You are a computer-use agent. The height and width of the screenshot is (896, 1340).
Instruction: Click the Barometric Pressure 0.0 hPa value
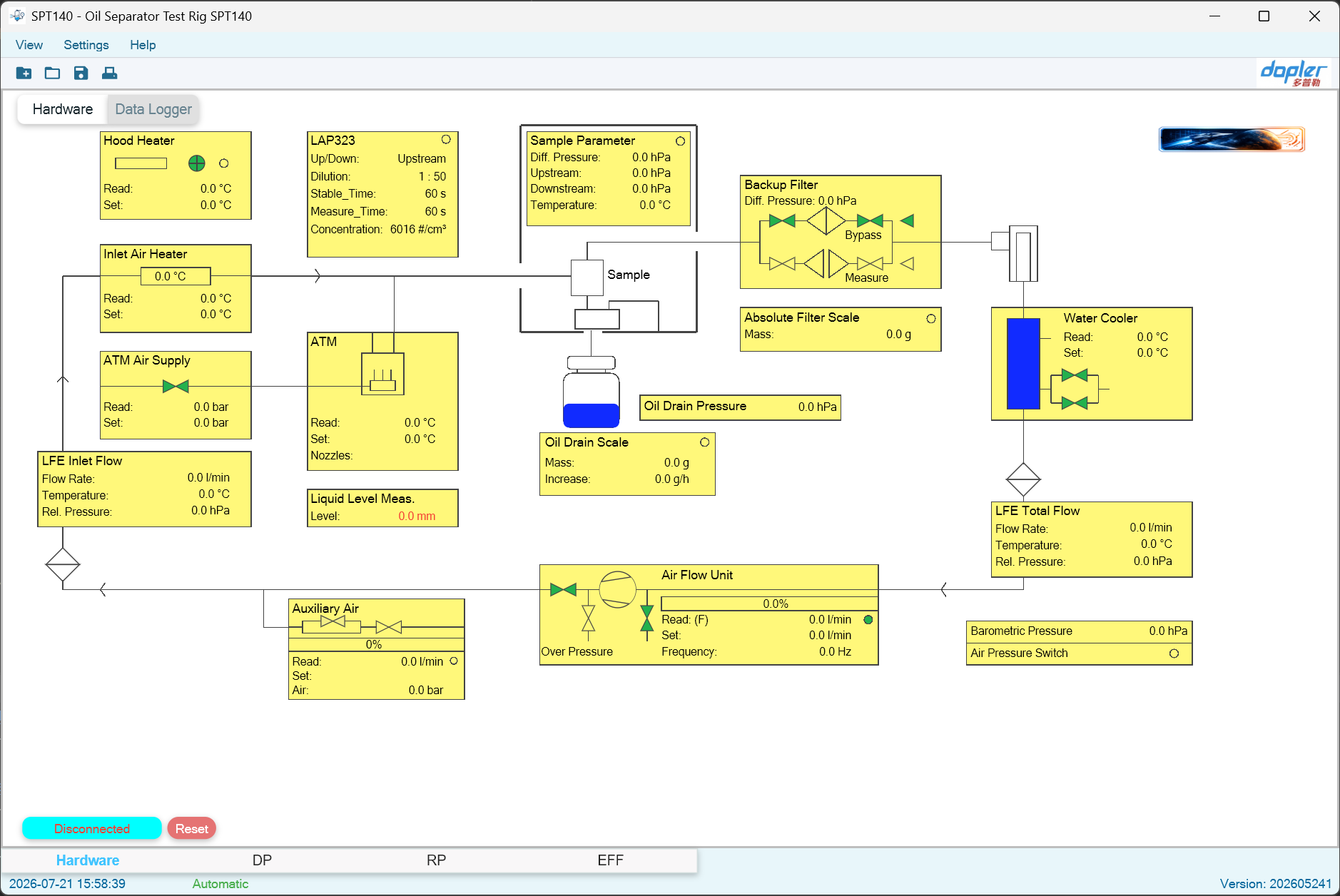[1168, 631]
